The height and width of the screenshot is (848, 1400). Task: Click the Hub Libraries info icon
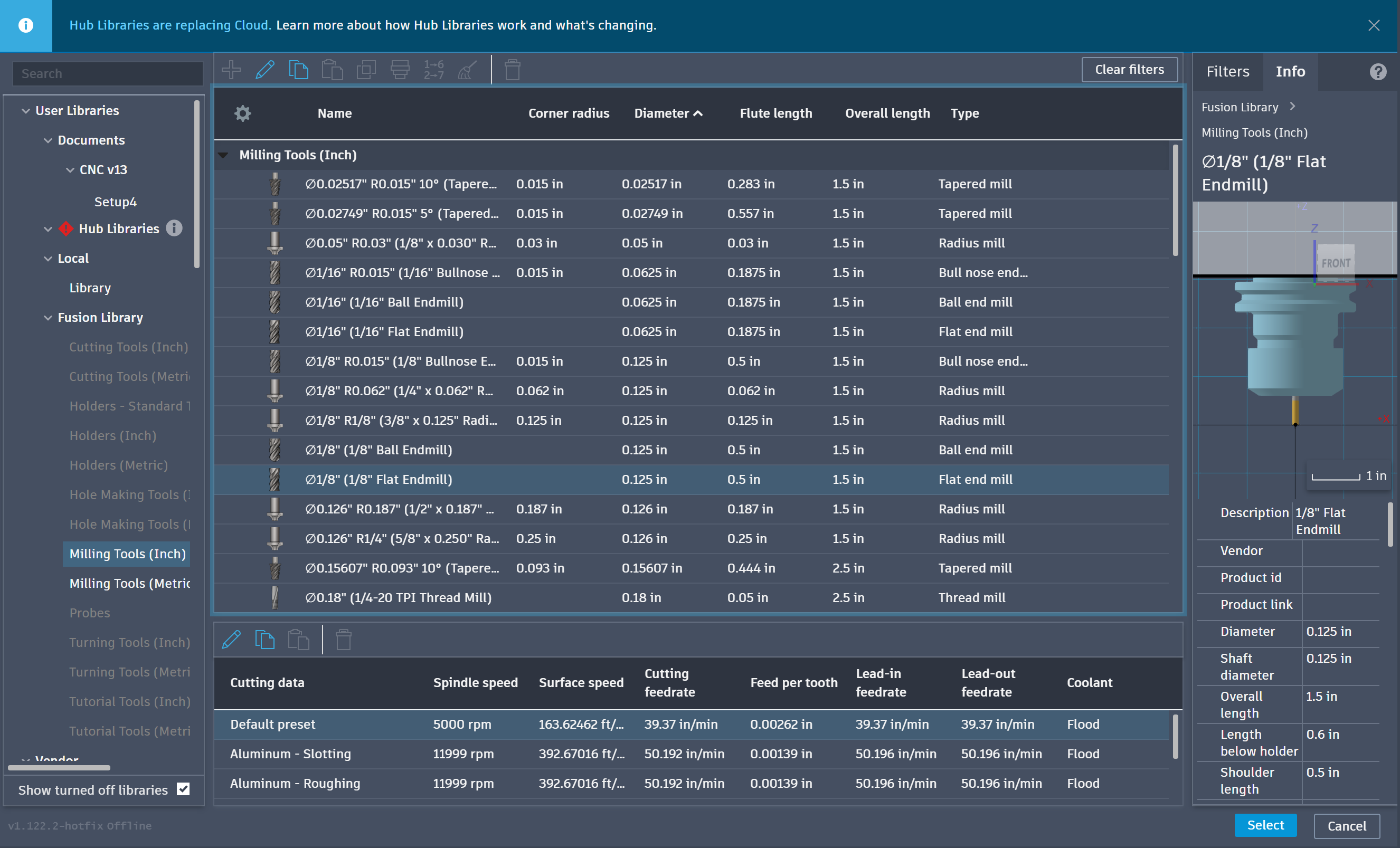[x=174, y=228]
